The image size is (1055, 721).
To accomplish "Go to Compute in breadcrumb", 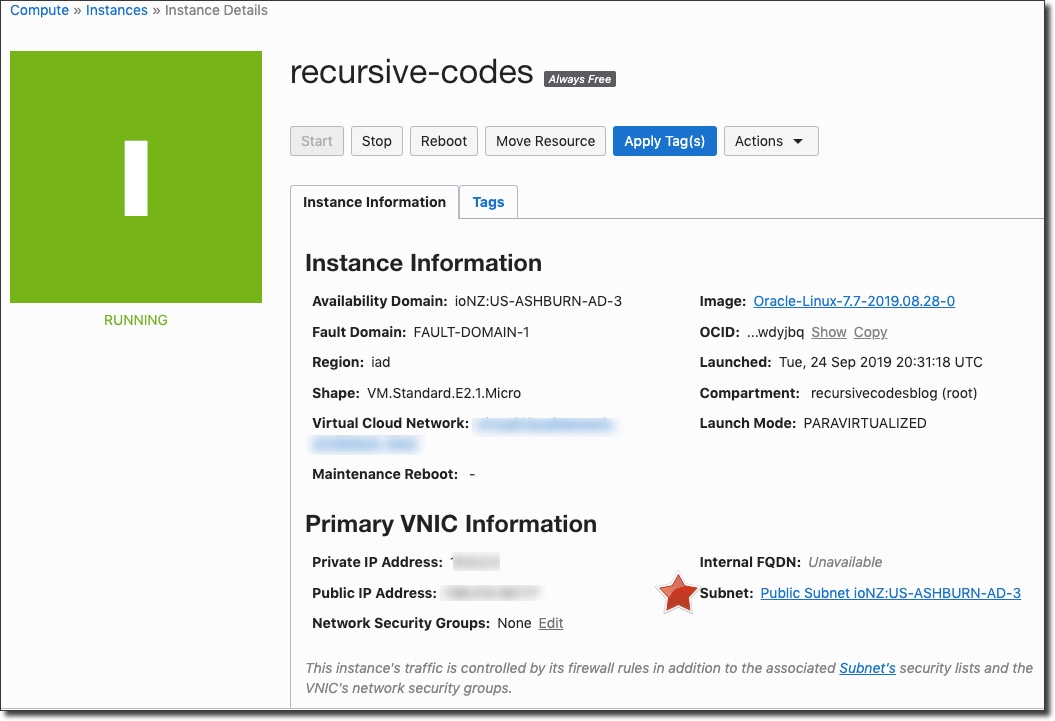I will pyautogui.click(x=40, y=10).
